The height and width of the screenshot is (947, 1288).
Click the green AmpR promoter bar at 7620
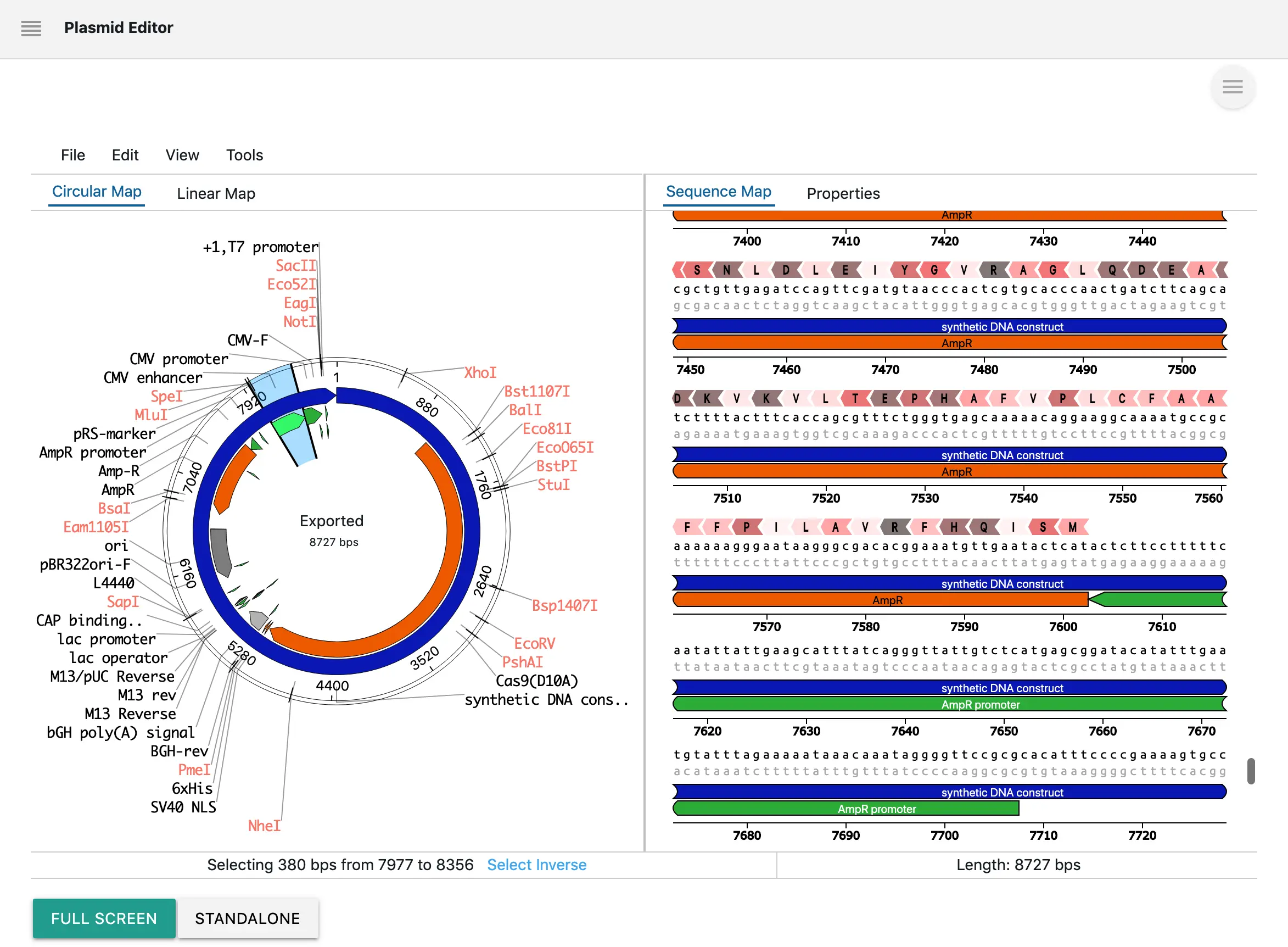pyautogui.click(x=949, y=705)
